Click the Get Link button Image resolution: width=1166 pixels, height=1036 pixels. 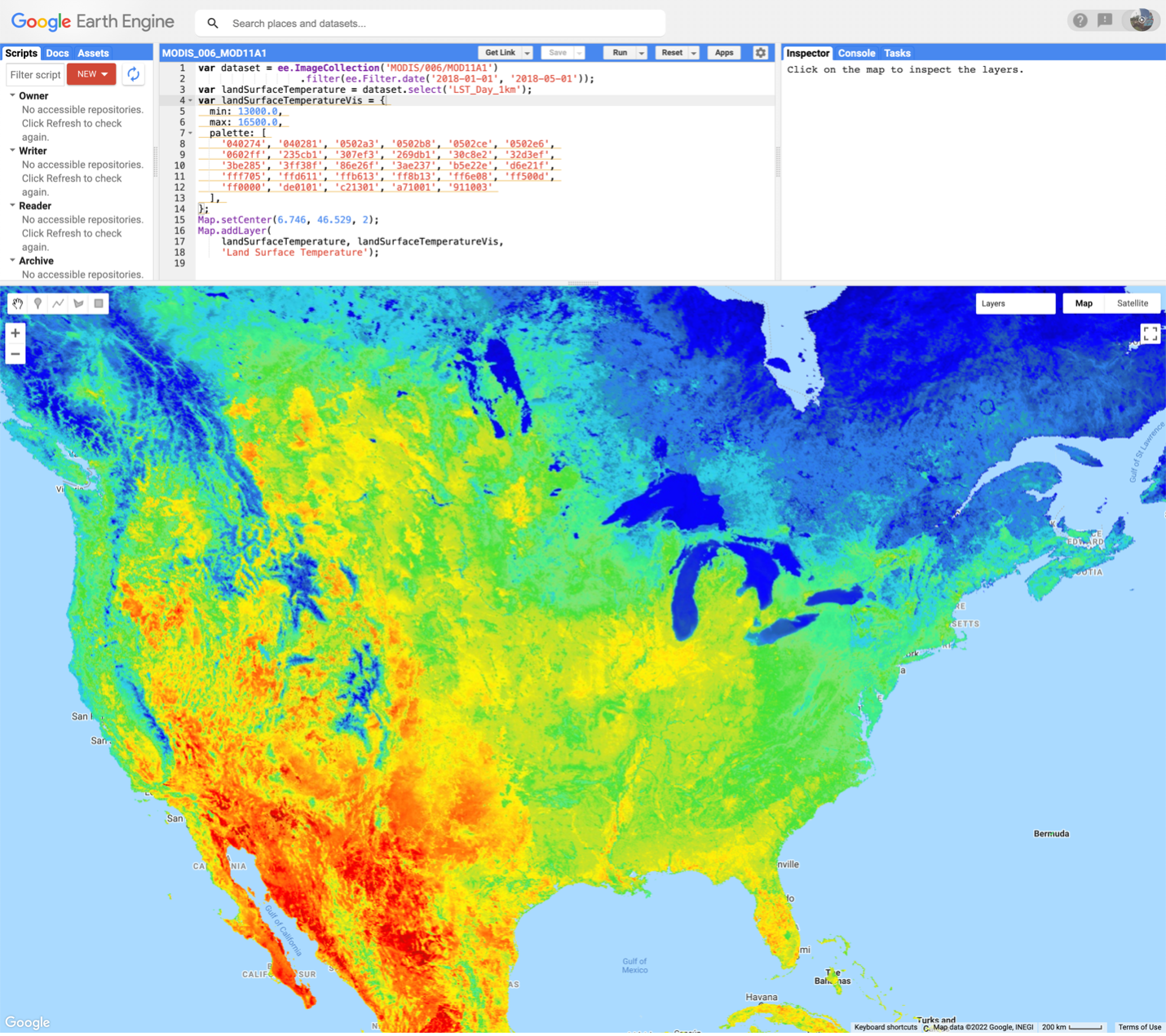click(x=500, y=53)
